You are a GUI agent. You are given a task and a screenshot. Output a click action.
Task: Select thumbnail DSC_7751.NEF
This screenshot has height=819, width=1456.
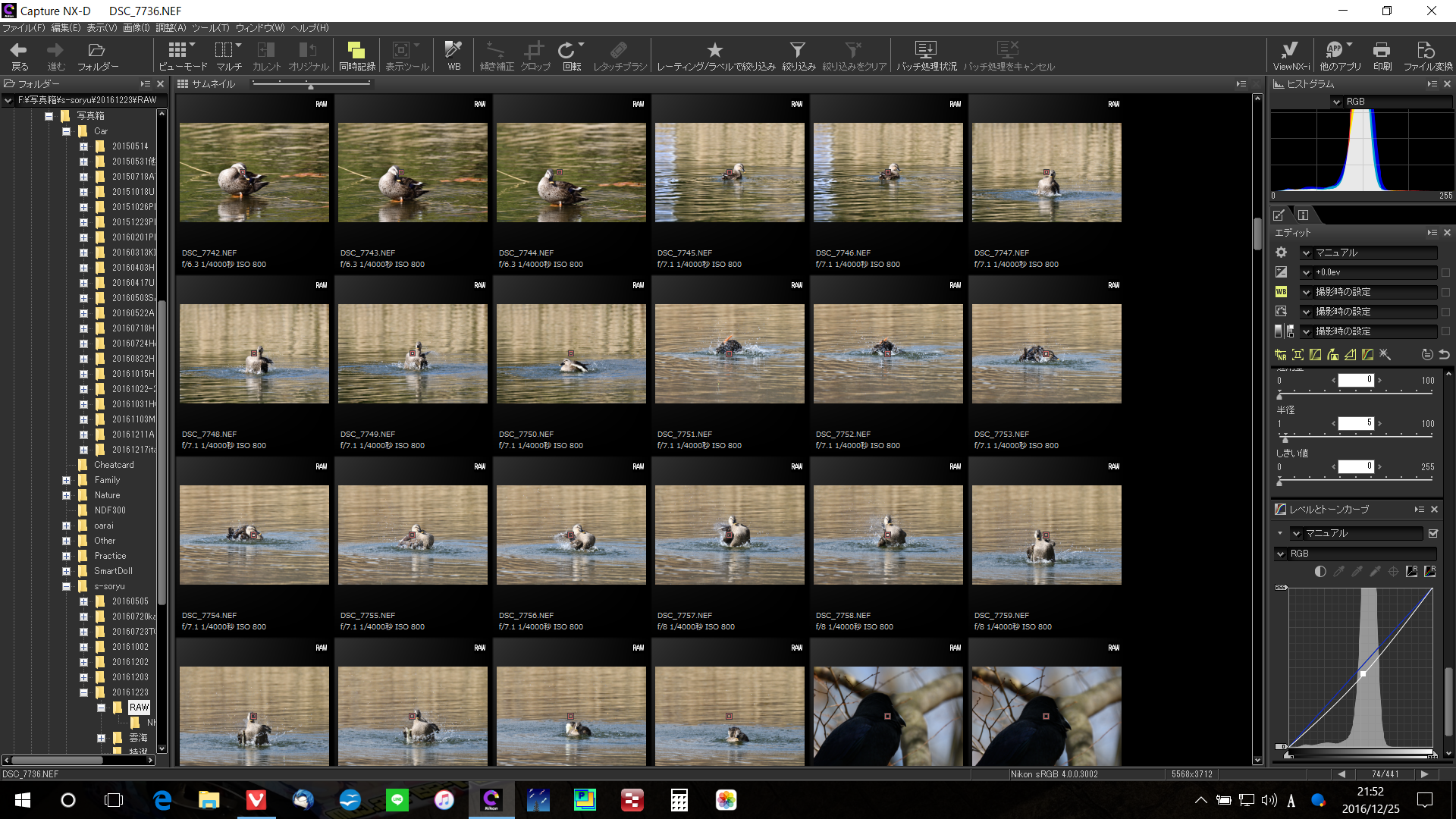[x=729, y=354]
